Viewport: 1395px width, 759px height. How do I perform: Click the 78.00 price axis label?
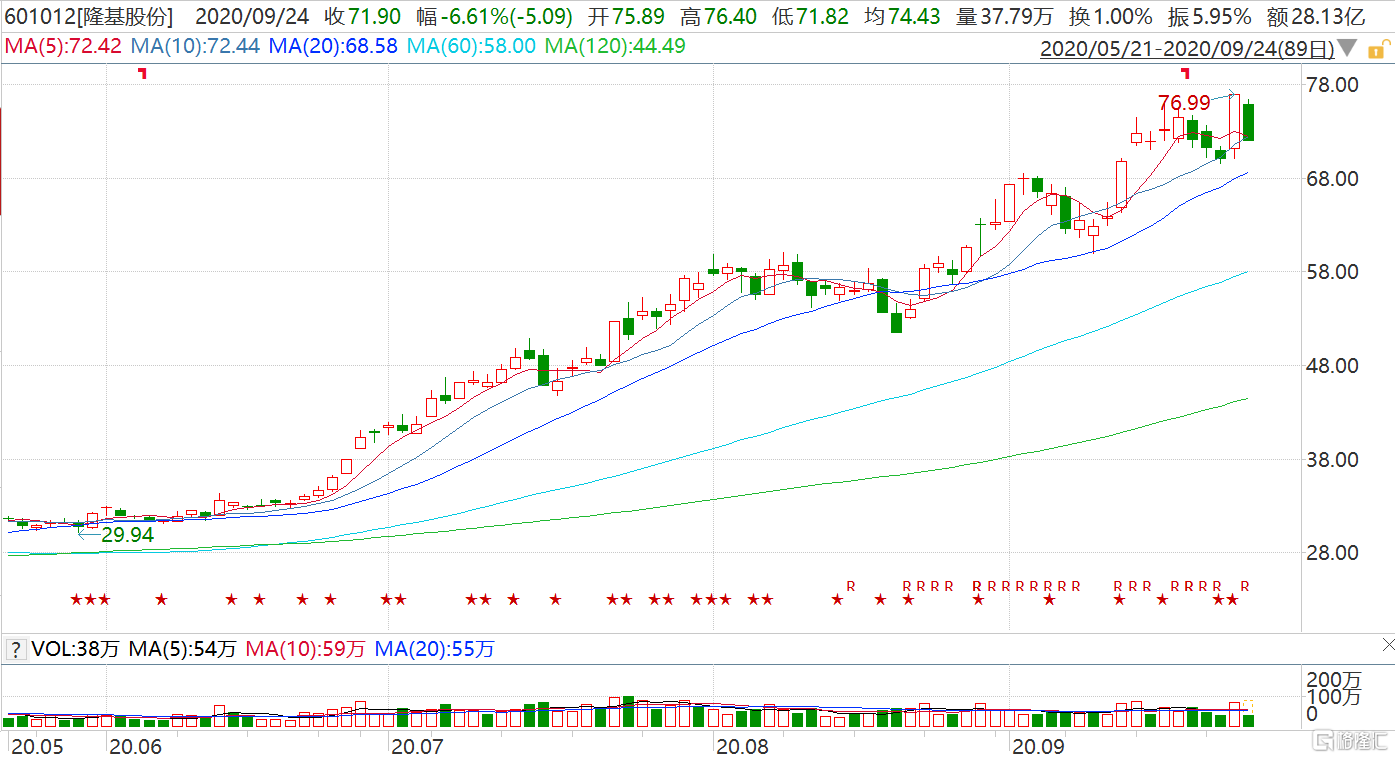pyautogui.click(x=1334, y=84)
